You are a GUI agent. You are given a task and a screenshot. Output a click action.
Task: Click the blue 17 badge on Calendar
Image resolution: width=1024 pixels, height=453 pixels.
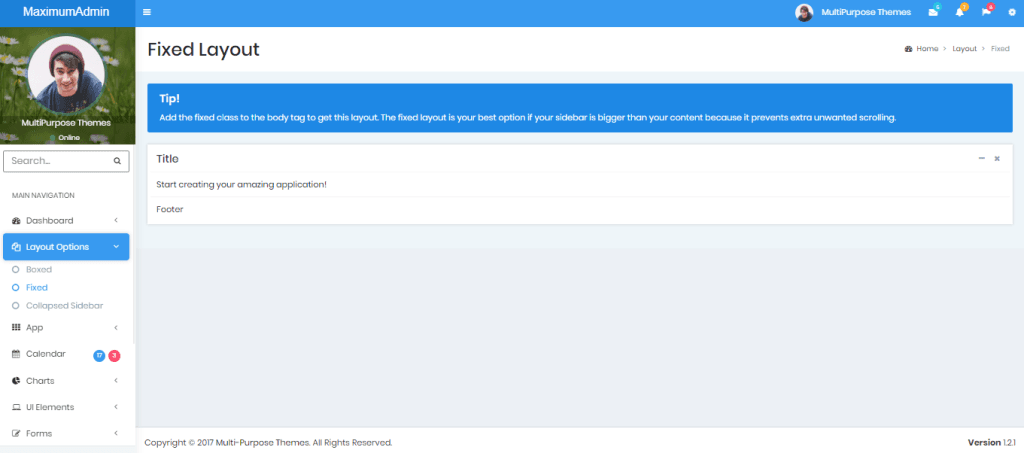tap(99, 356)
